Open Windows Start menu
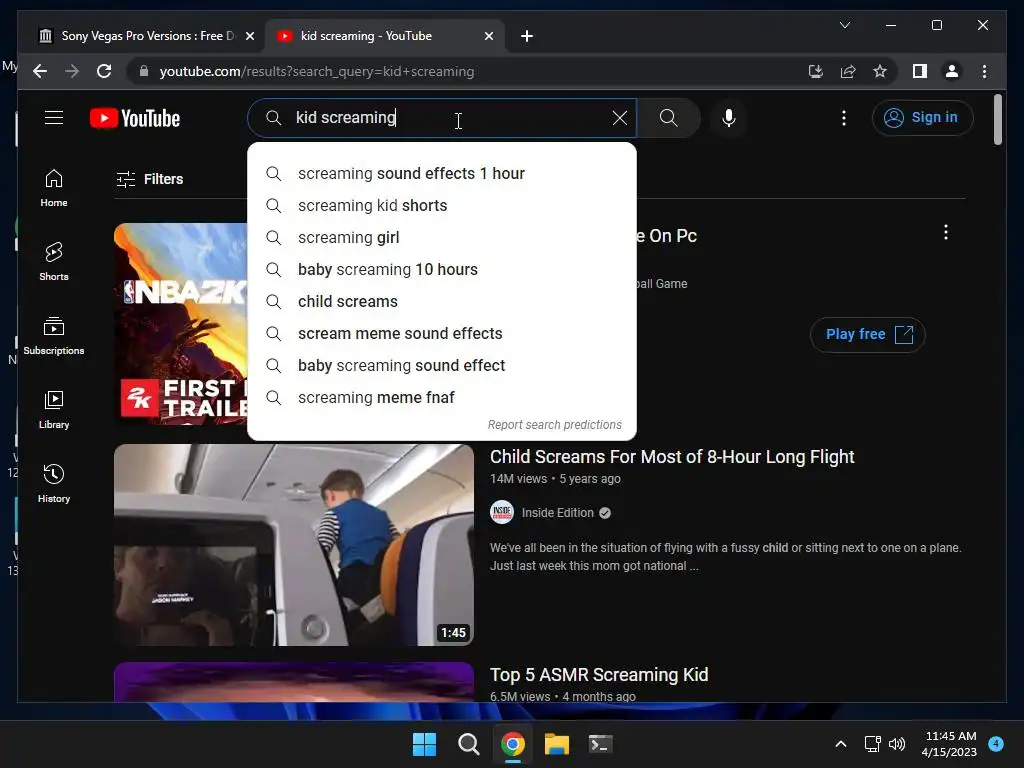 pos(424,744)
